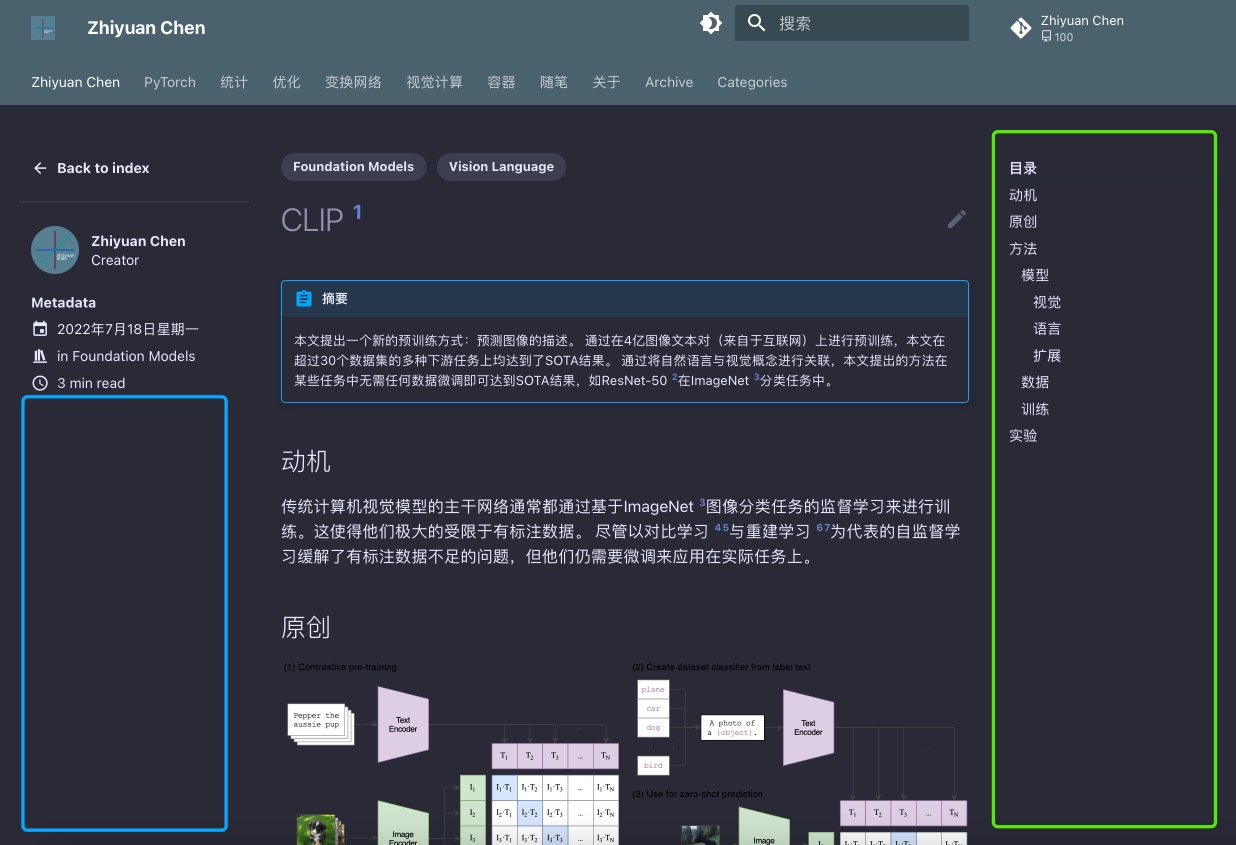1236x845 pixels.
Task: Click the site logo in the header
Action: (43, 28)
